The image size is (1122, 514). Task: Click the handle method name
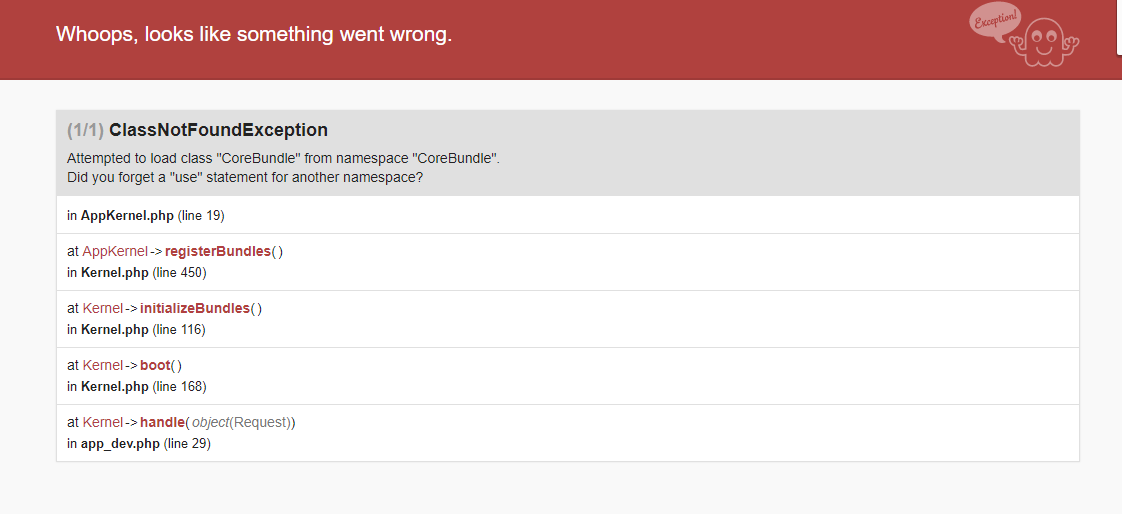(x=162, y=422)
